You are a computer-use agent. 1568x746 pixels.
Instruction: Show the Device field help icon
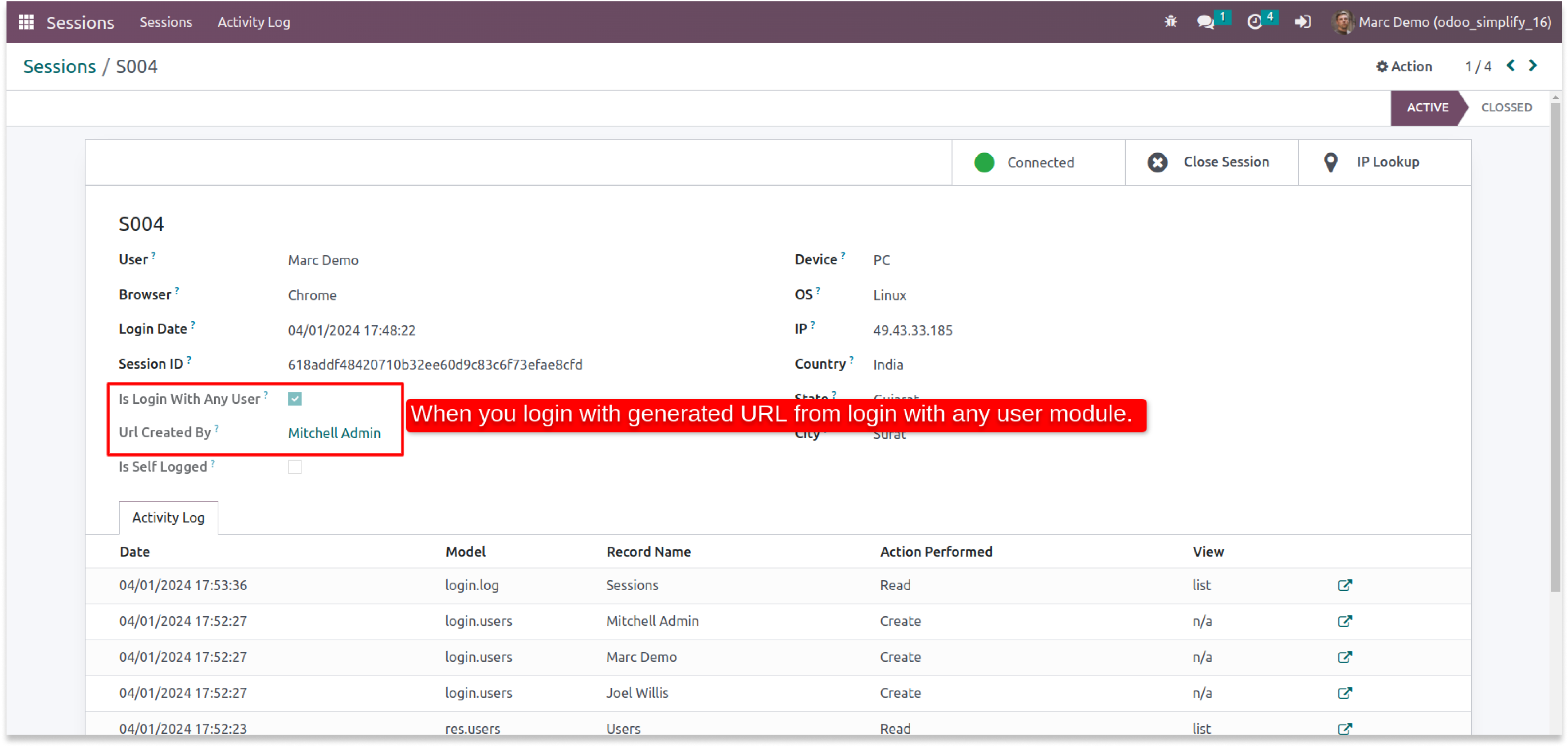pos(843,256)
